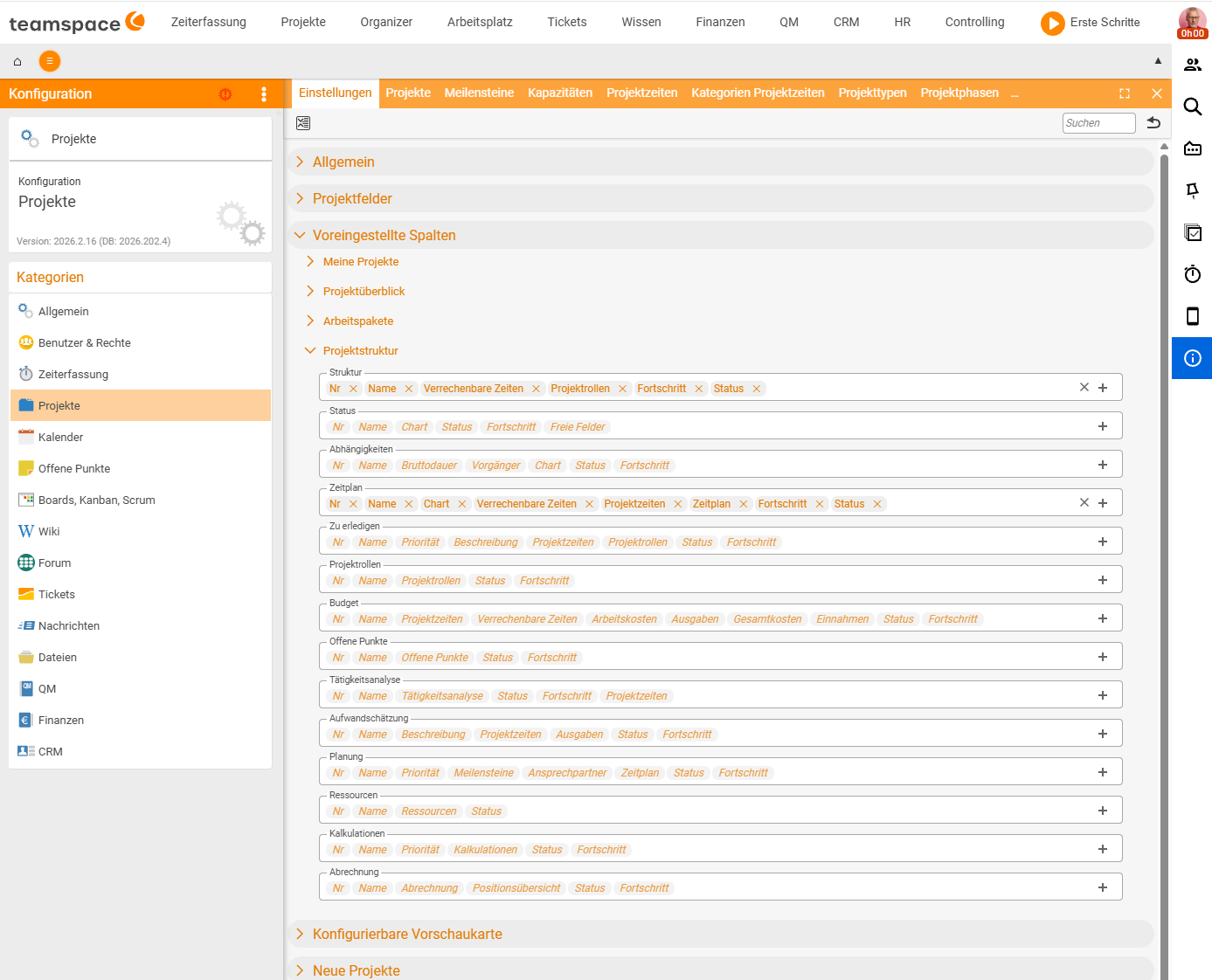Clear all columns in Struktur row

(x=1084, y=387)
